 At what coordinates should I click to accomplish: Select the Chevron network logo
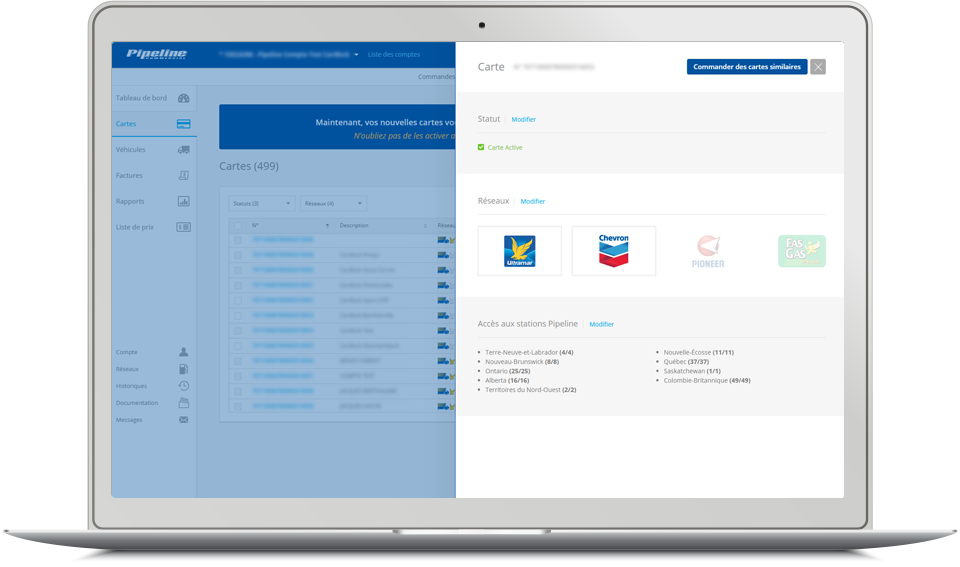point(613,251)
